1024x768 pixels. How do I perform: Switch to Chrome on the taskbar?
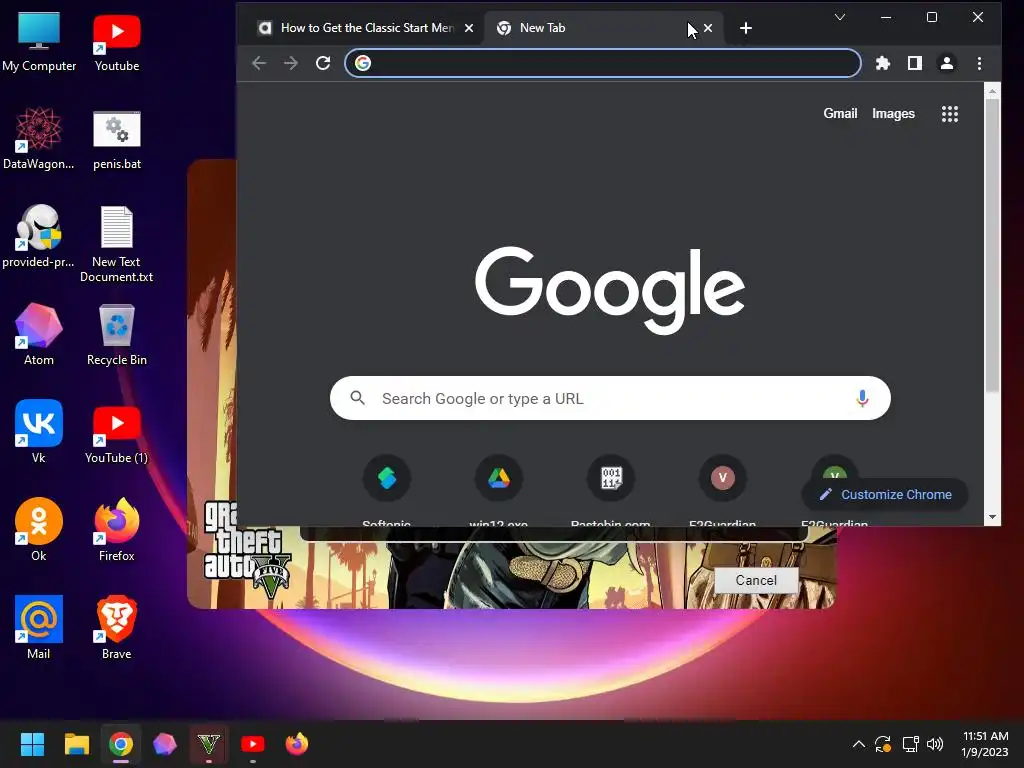click(x=121, y=744)
